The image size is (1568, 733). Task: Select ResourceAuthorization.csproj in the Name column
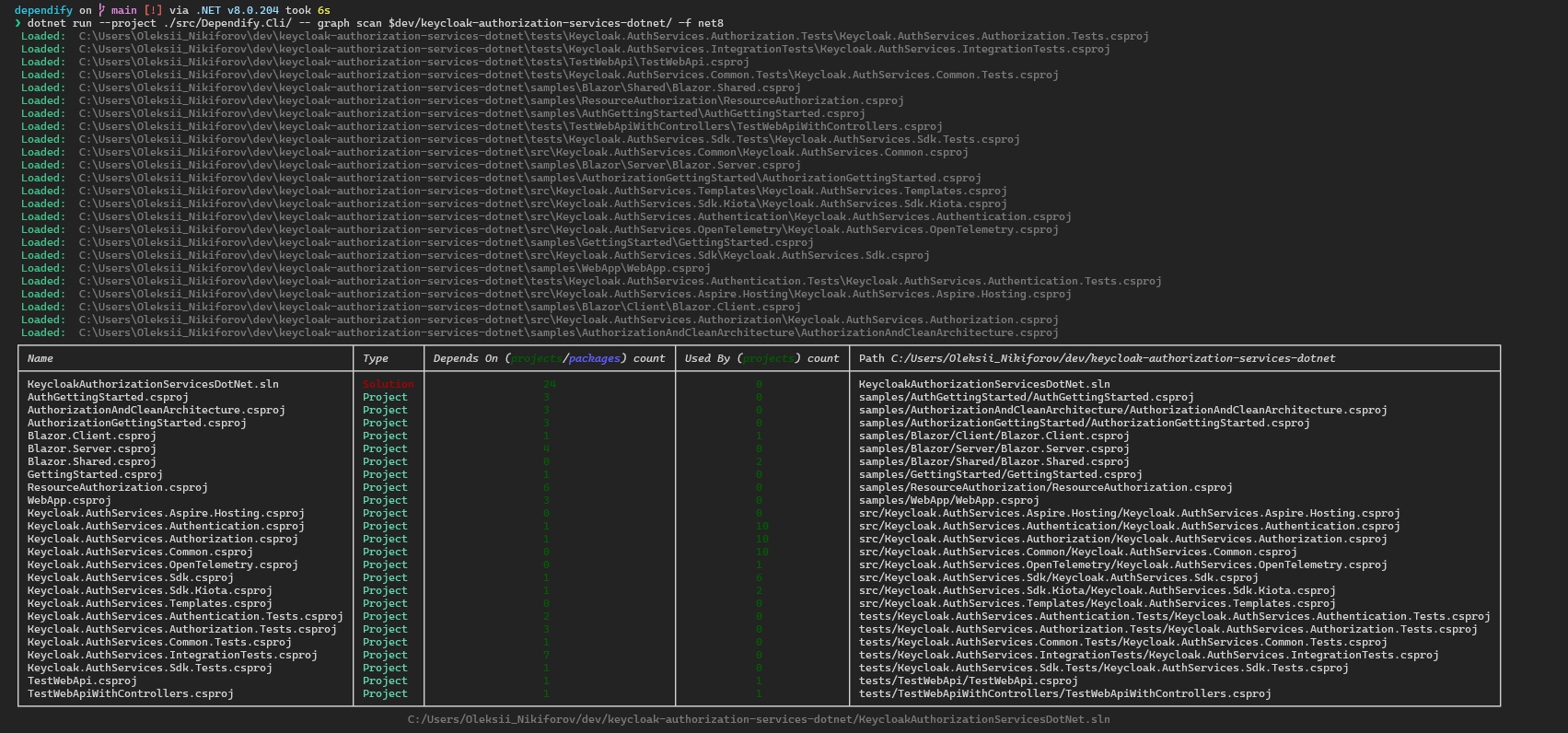118,487
